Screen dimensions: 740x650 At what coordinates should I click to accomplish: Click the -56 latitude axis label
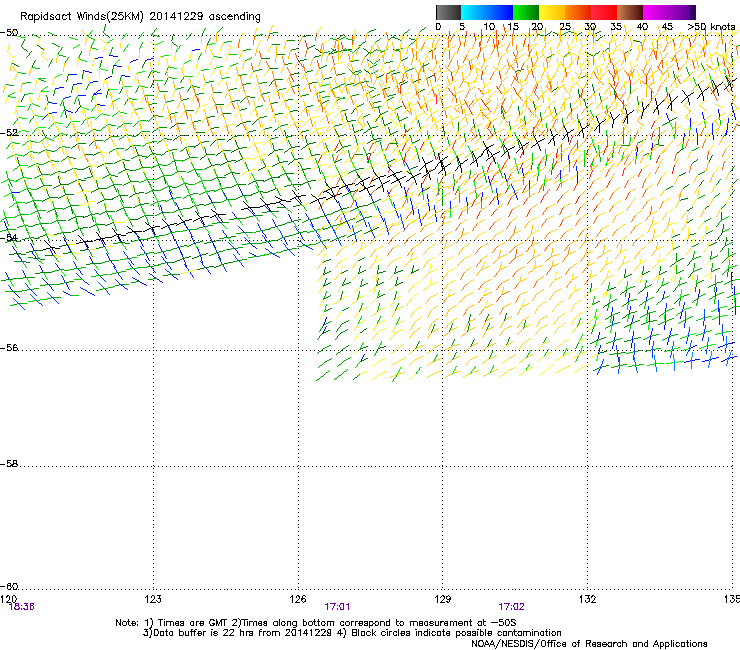pos(9,348)
